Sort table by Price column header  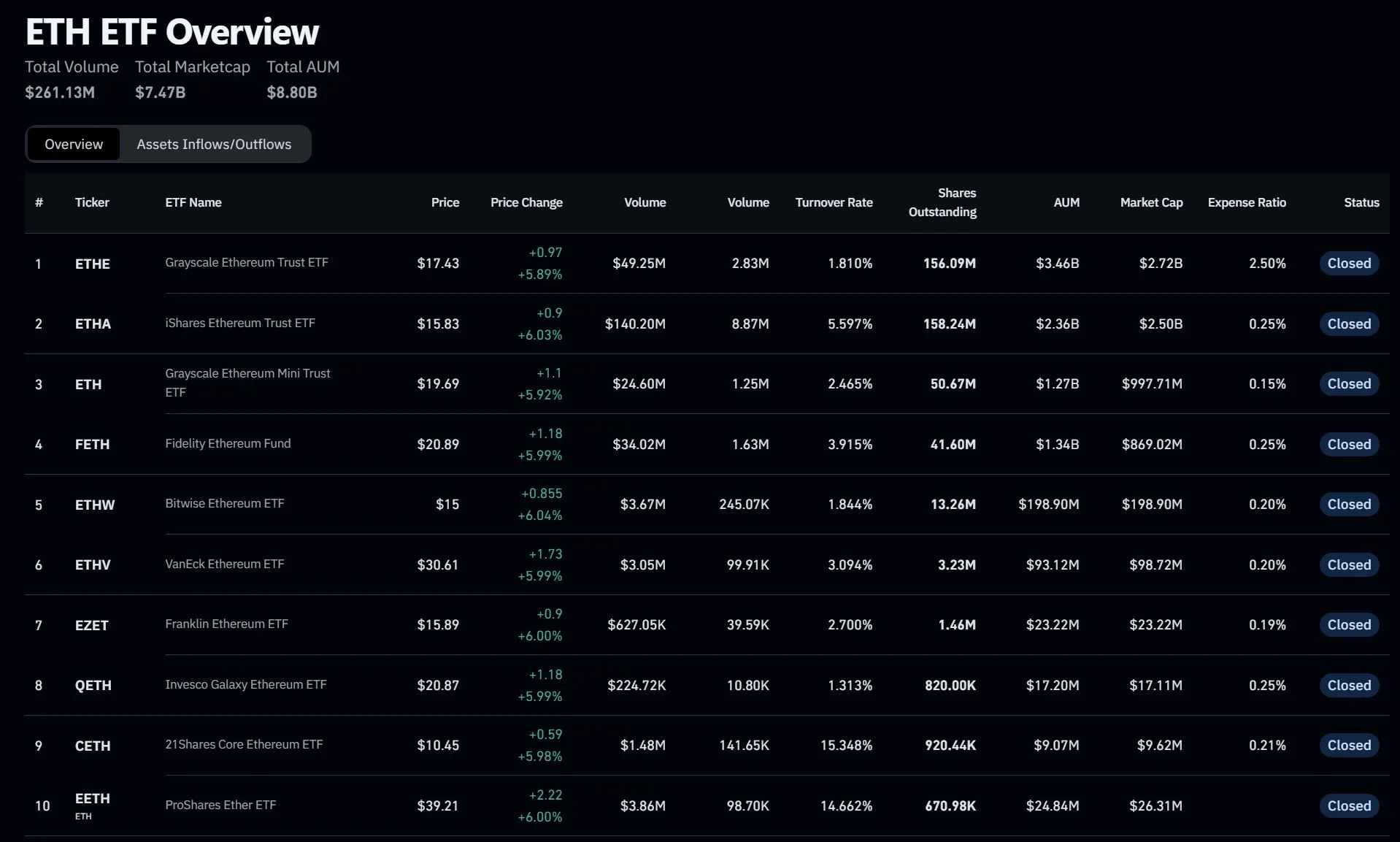(445, 202)
